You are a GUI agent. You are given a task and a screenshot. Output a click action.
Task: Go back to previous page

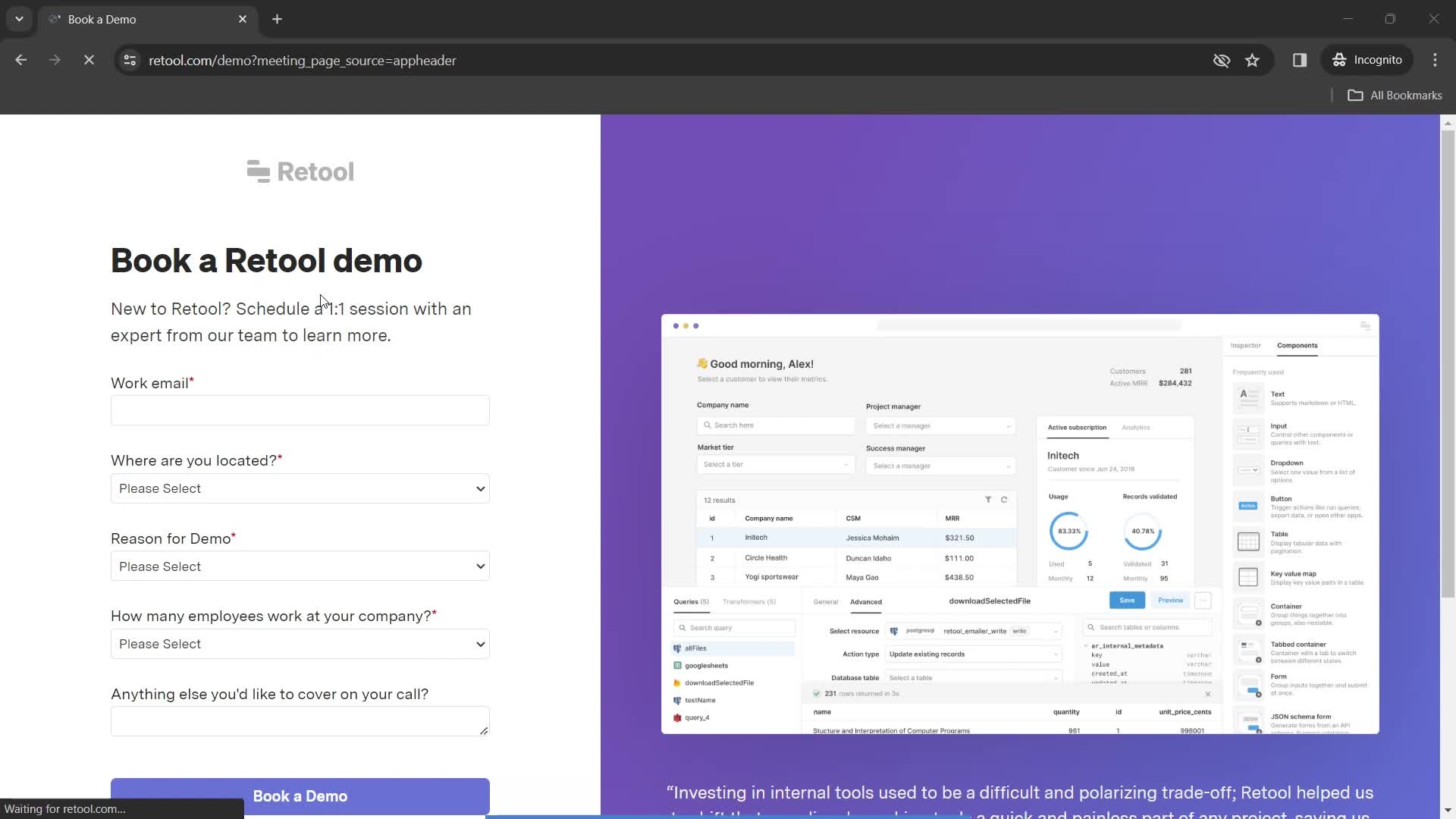coord(20,60)
